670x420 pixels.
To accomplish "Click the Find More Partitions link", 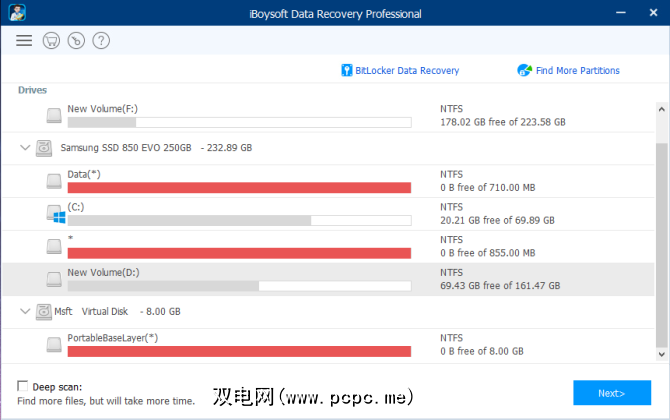I will pos(578,70).
